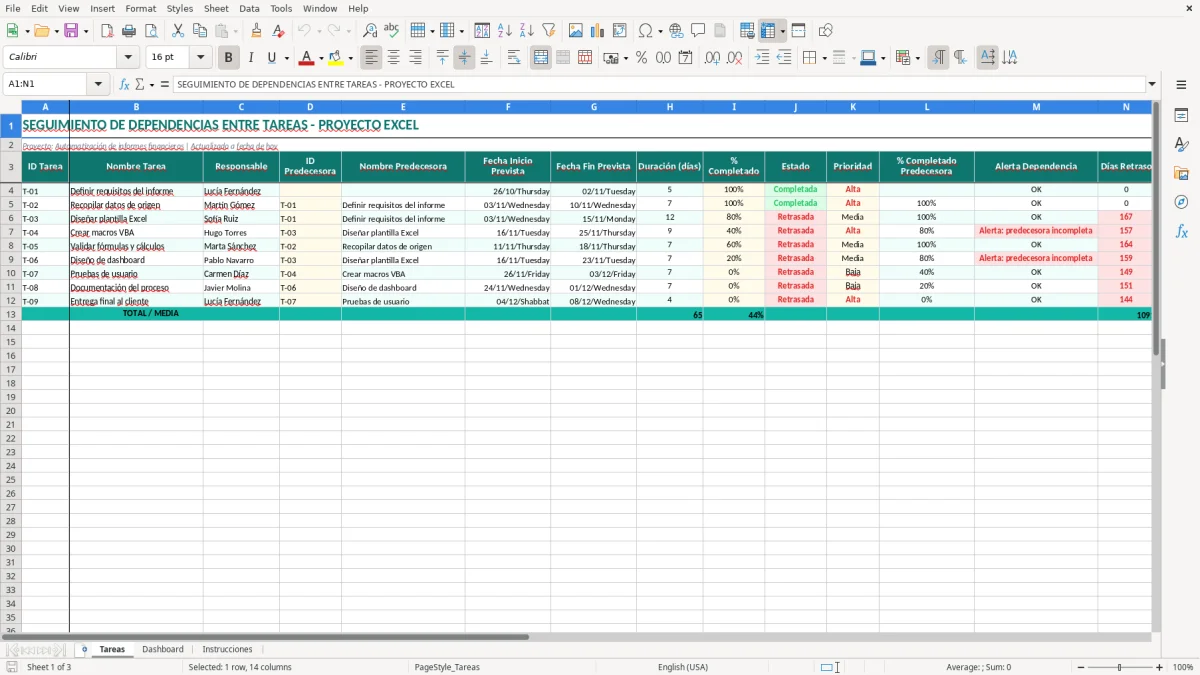
Task: Click the Print icon
Action: coord(129,31)
